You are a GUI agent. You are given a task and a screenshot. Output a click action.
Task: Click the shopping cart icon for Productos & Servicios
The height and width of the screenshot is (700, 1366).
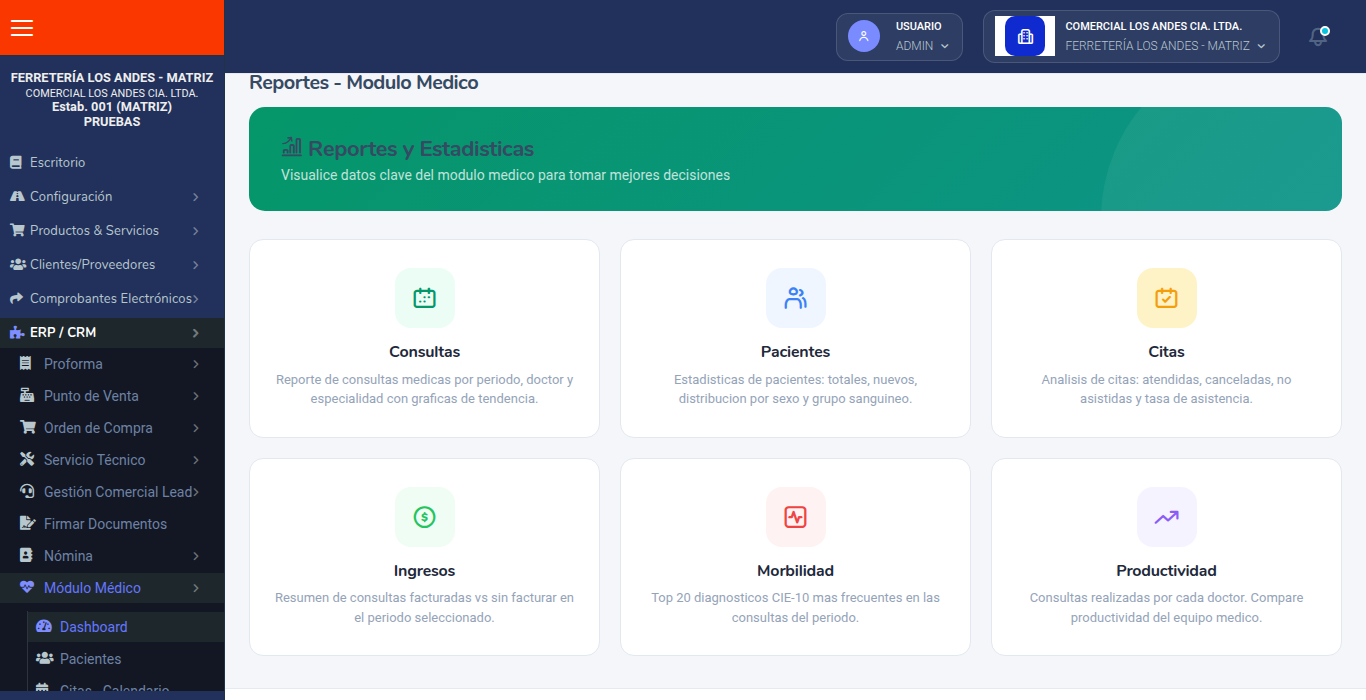point(17,230)
